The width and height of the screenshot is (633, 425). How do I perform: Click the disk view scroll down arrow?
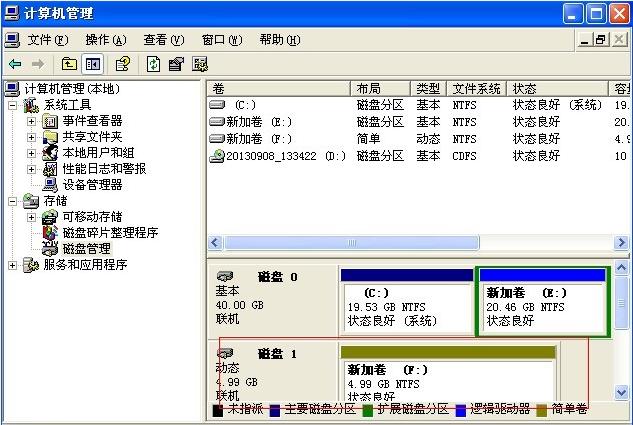point(621,392)
